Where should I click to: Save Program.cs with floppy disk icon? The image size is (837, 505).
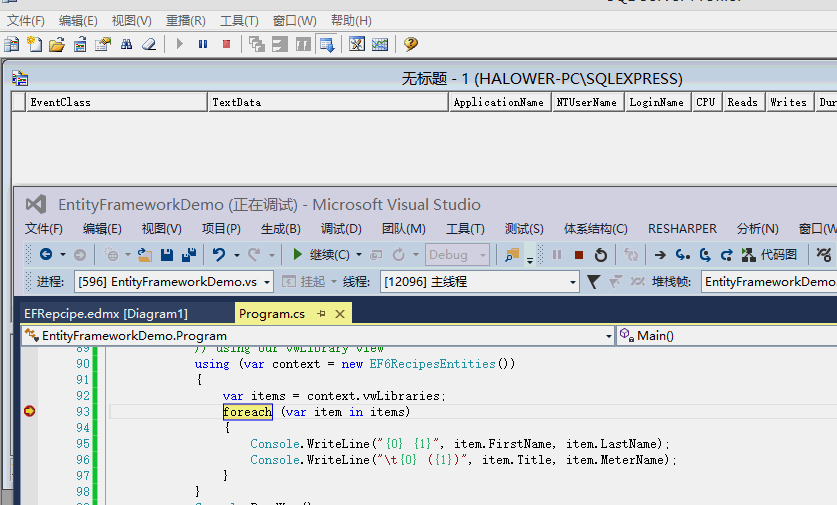click(x=167, y=255)
